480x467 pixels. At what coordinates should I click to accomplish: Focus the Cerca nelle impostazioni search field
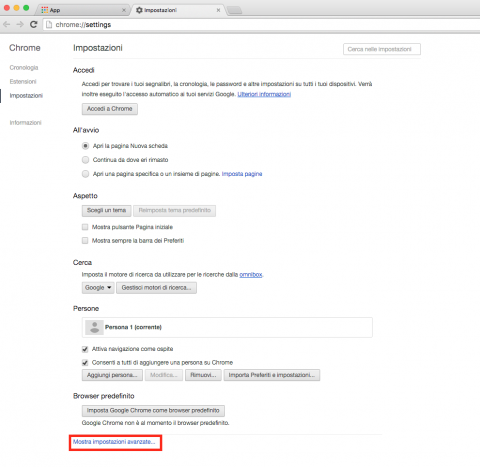pyautogui.click(x=382, y=49)
